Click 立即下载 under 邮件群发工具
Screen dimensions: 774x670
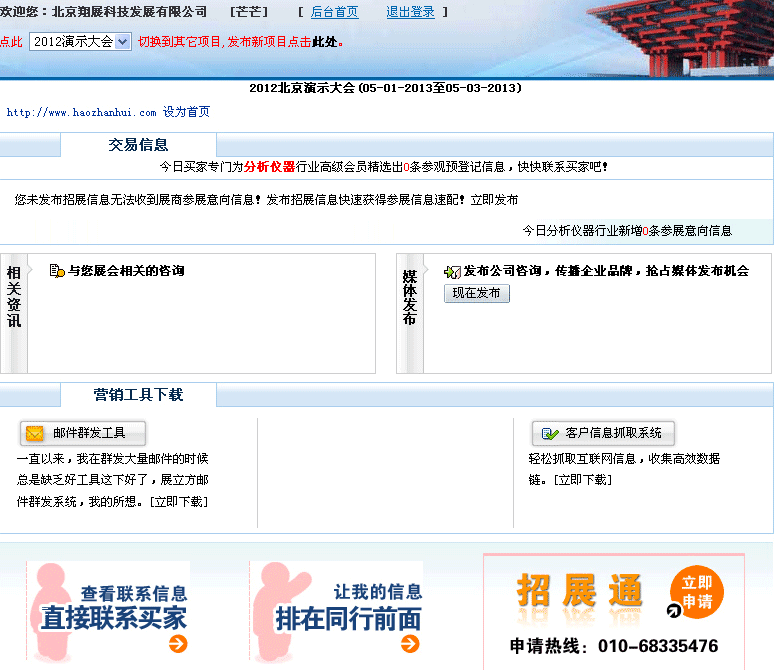coord(179,501)
